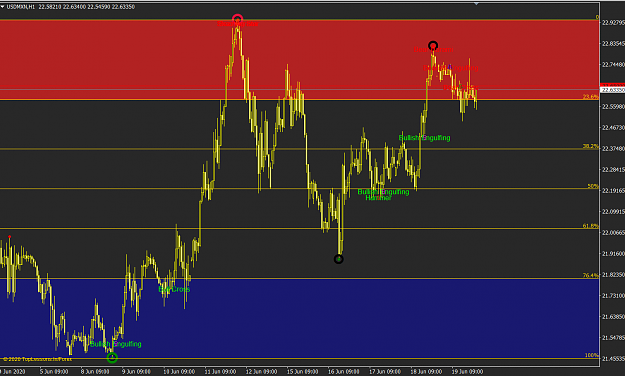The width and height of the screenshot is (625, 376).
Task: Click 22.28415 on the price axis
Action: tap(613, 170)
